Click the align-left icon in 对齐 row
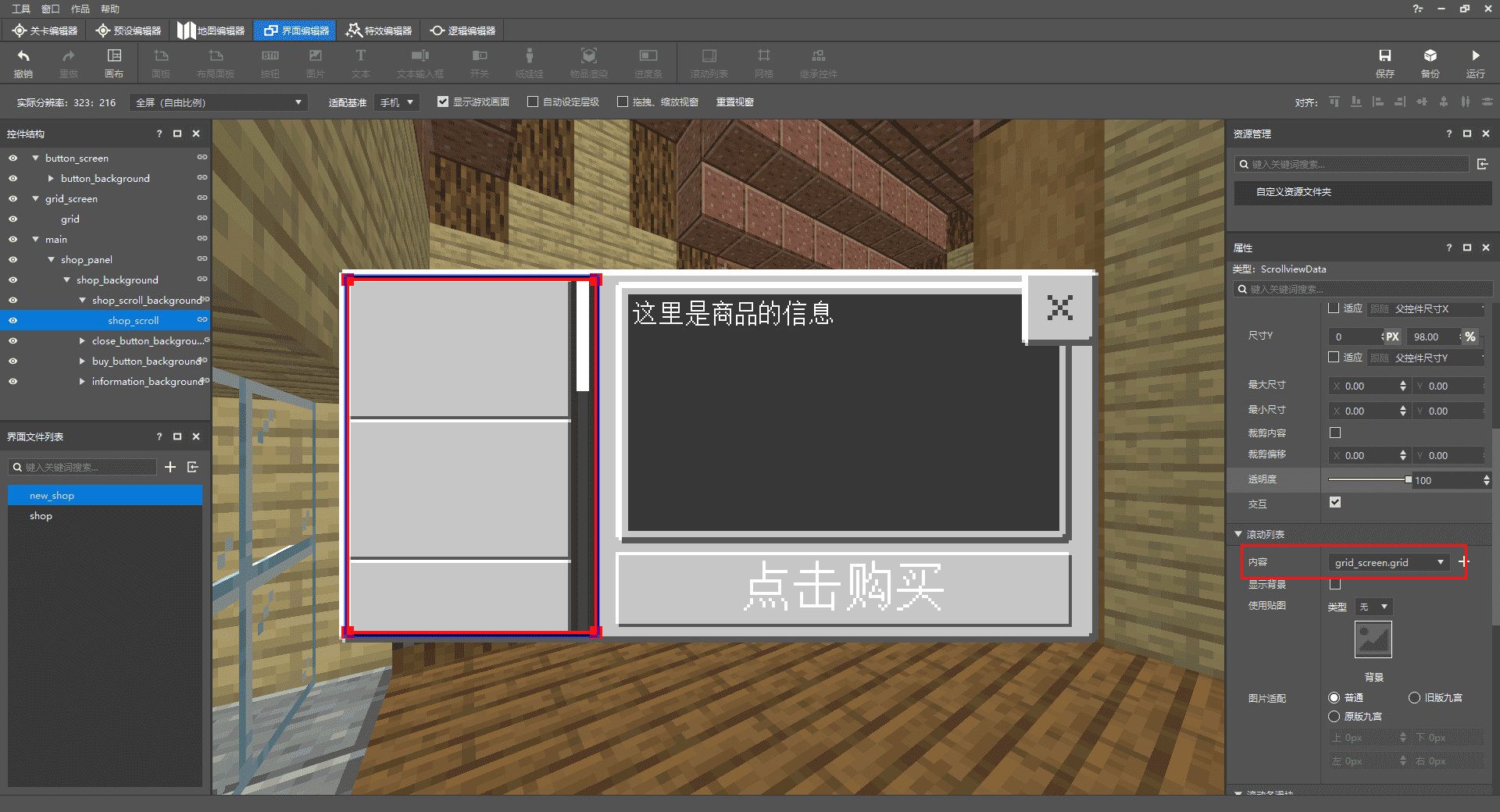Viewport: 1500px width, 812px height. (x=1378, y=101)
